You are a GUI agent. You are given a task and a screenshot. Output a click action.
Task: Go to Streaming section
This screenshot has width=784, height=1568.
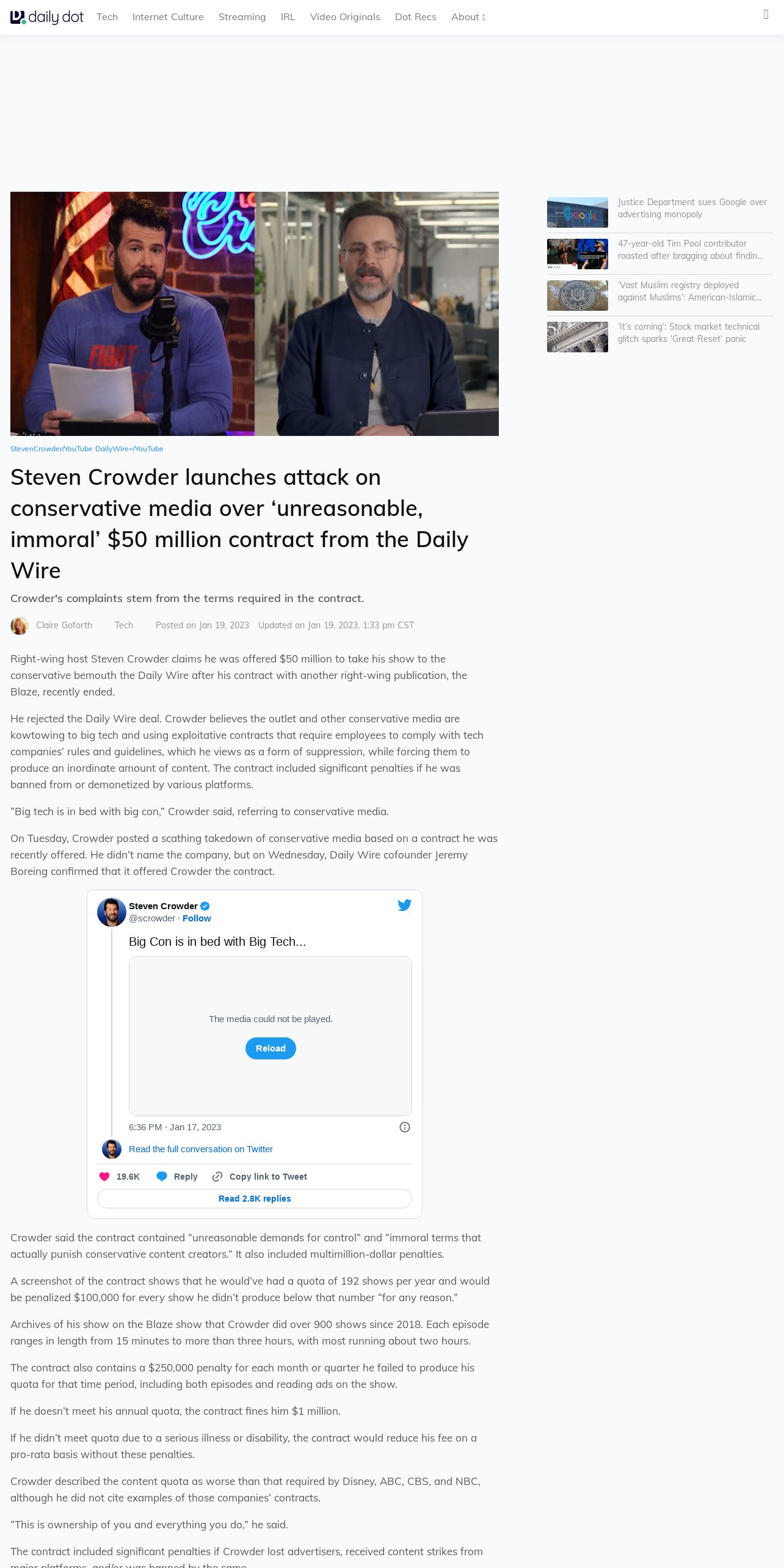[x=242, y=17]
